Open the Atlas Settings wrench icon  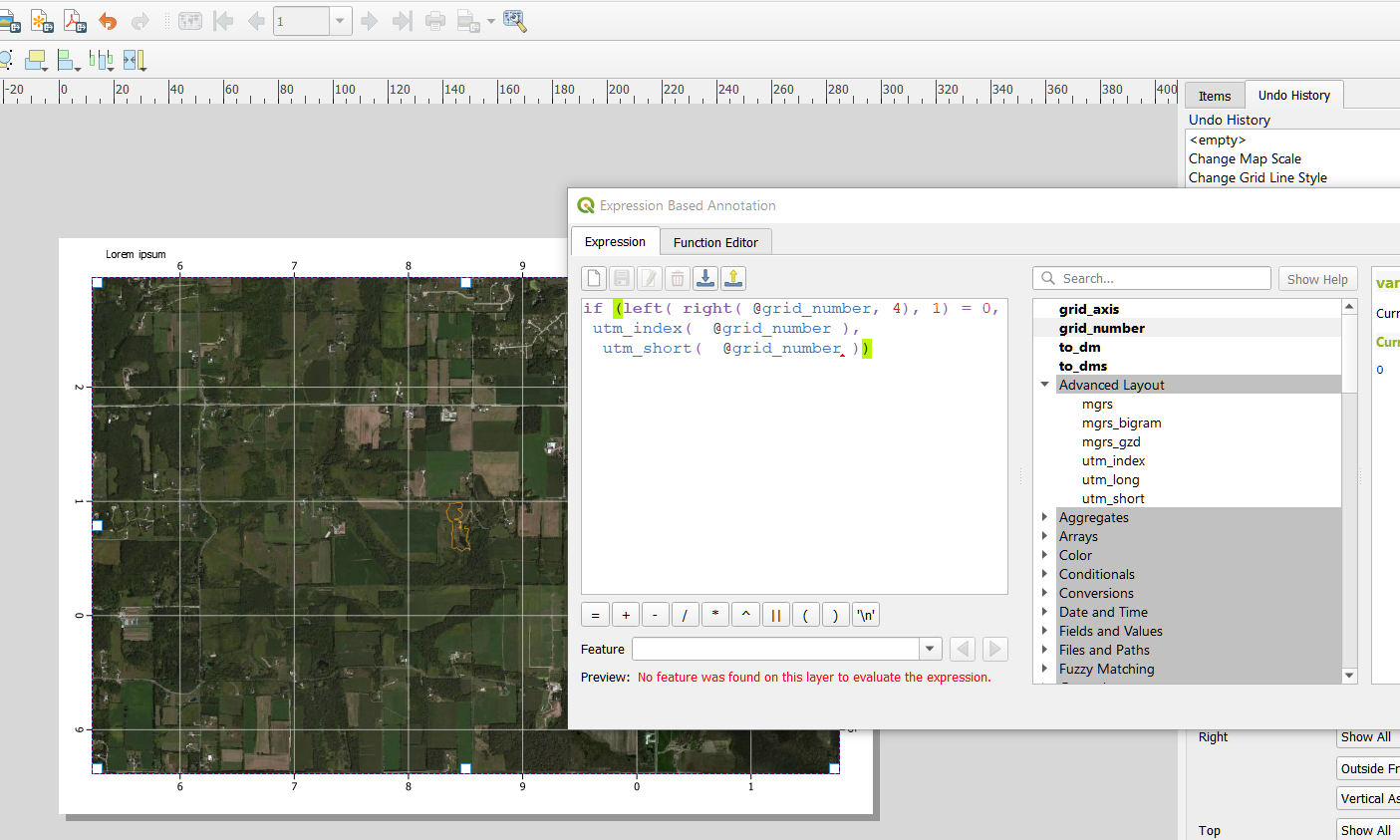tap(515, 21)
